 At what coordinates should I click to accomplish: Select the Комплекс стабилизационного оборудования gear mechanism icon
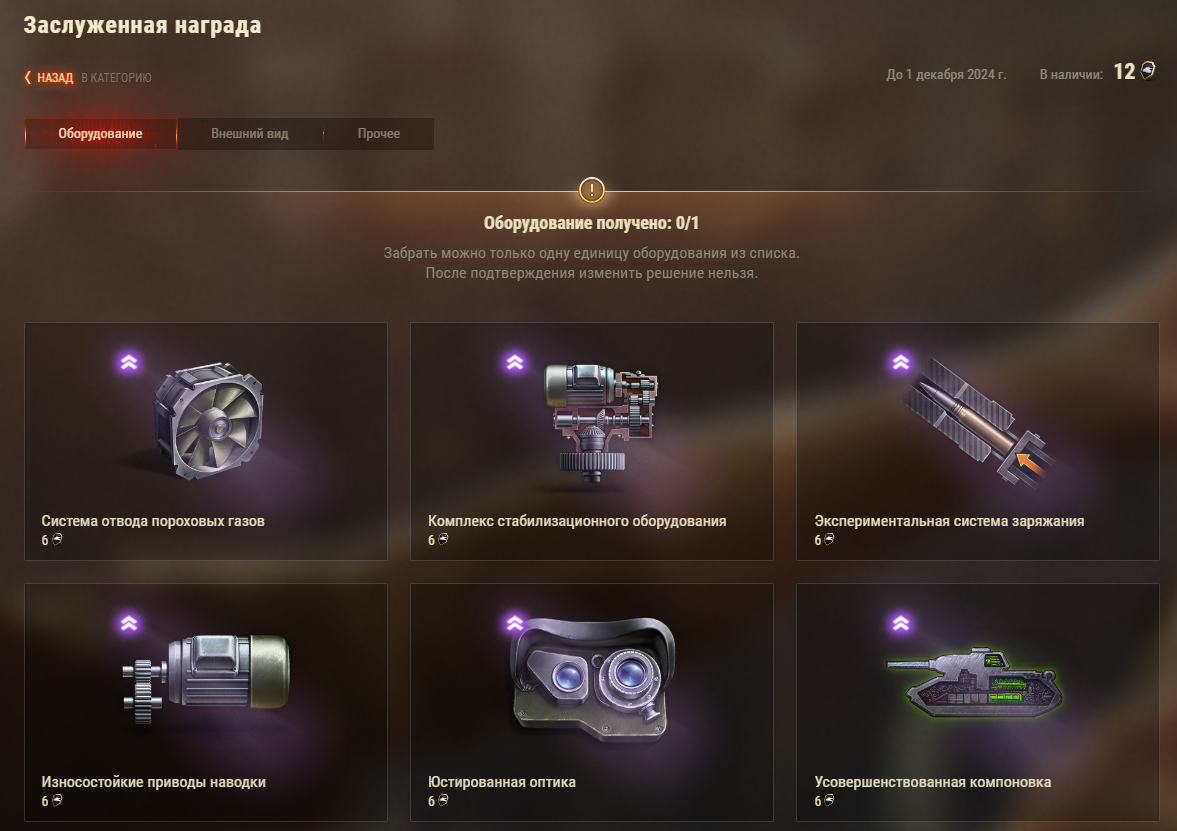tap(601, 423)
